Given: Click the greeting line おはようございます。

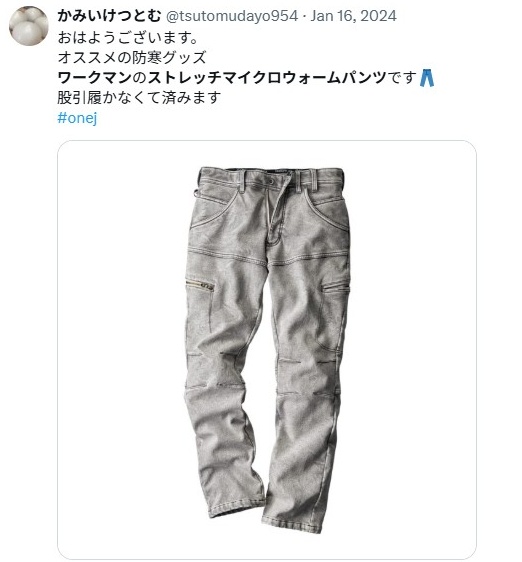Looking at the screenshot, I should [128, 37].
